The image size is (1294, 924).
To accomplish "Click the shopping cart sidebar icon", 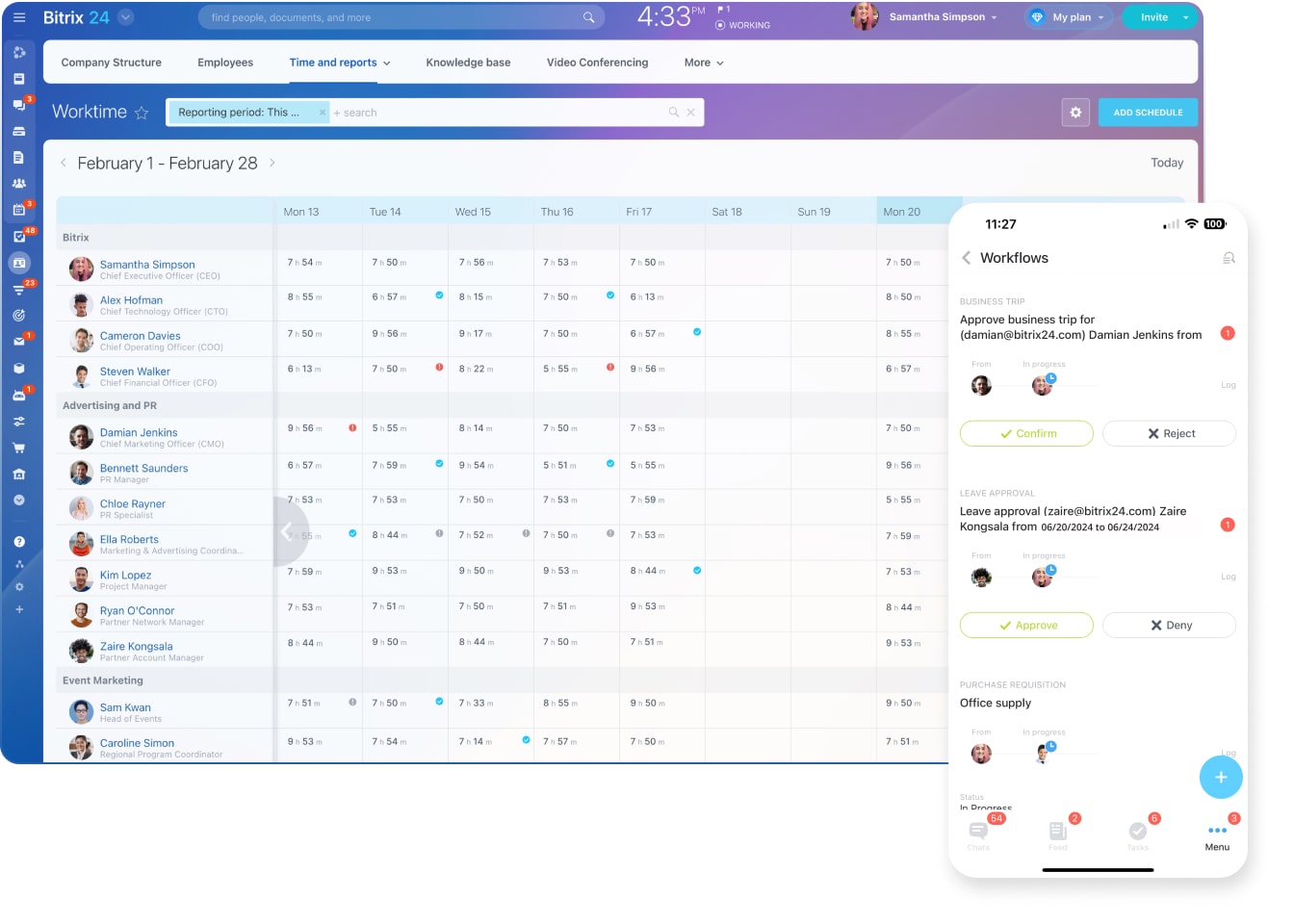I will 19,448.
